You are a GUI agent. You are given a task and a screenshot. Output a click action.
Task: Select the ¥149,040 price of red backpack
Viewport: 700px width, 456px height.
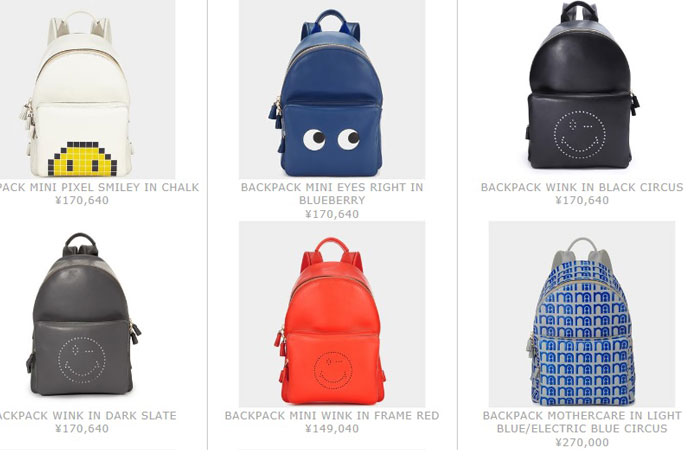tap(332, 429)
